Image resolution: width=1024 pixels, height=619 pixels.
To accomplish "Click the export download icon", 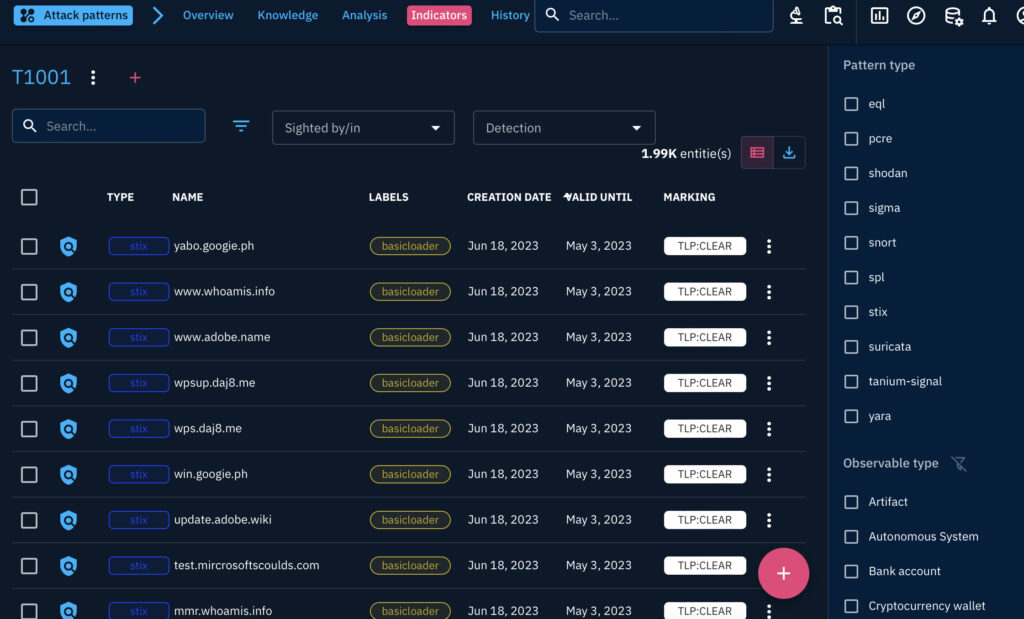I will pos(789,152).
